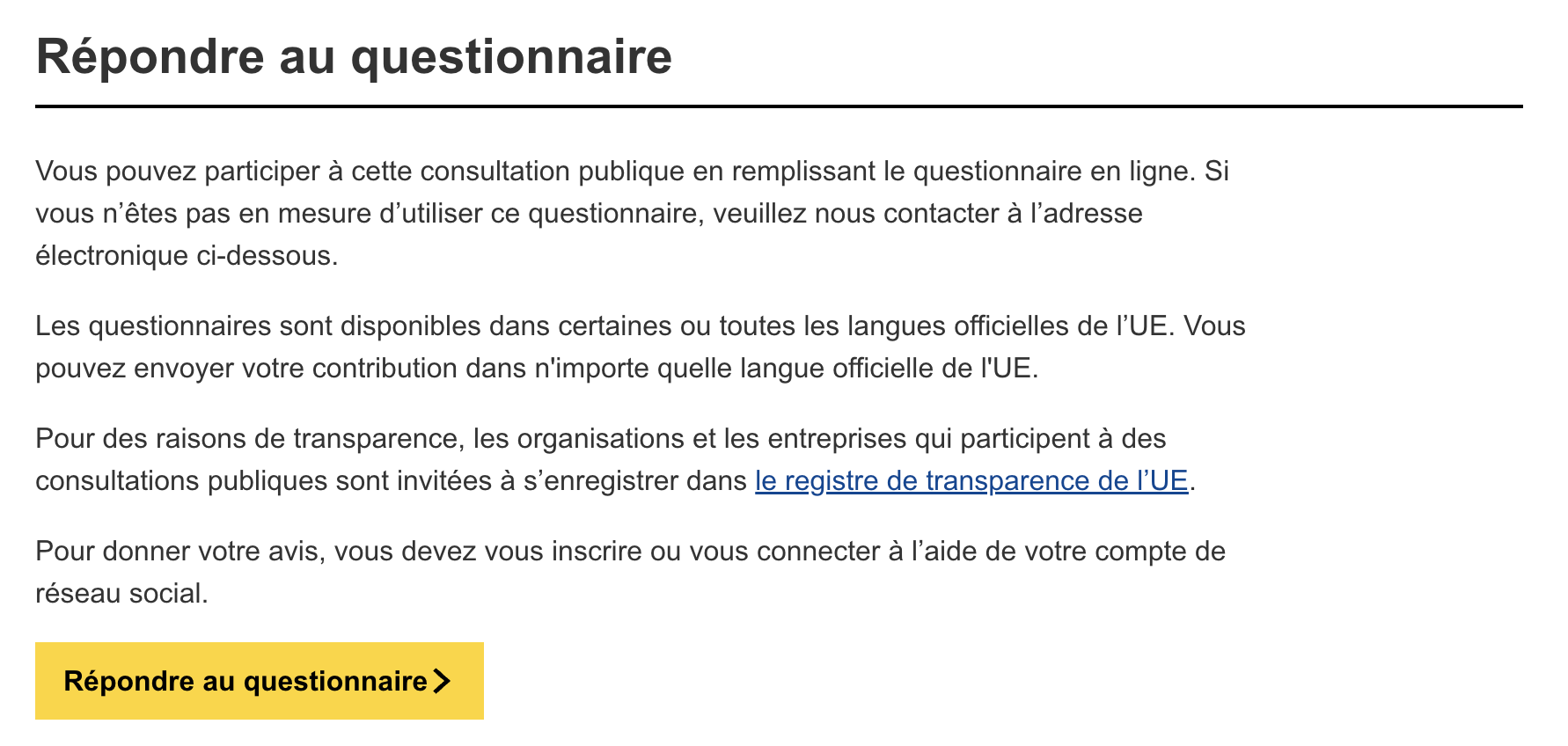Viewport: 1568px width, 746px height.
Task: Select the "Répondre au questionnaire" page heading
Action: [x=354, y=57]
